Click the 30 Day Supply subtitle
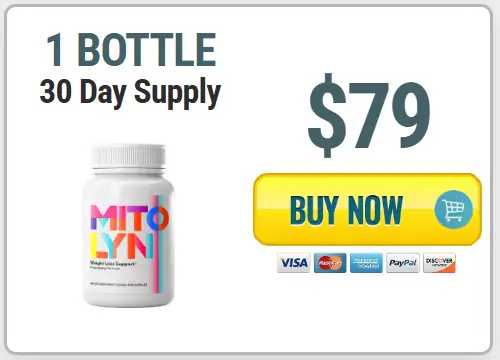Viewport: 500px width, 360px height. (x=130, y=92)
